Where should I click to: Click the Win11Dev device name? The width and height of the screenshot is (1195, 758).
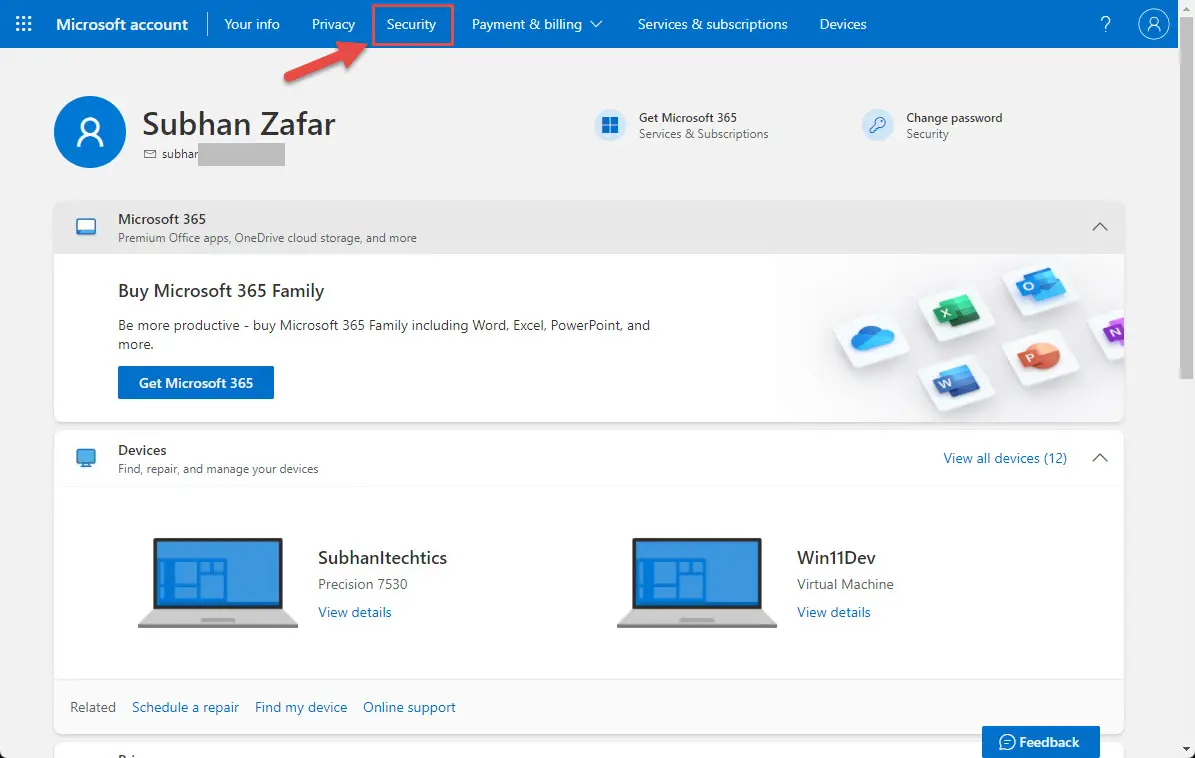click(836, 558)
